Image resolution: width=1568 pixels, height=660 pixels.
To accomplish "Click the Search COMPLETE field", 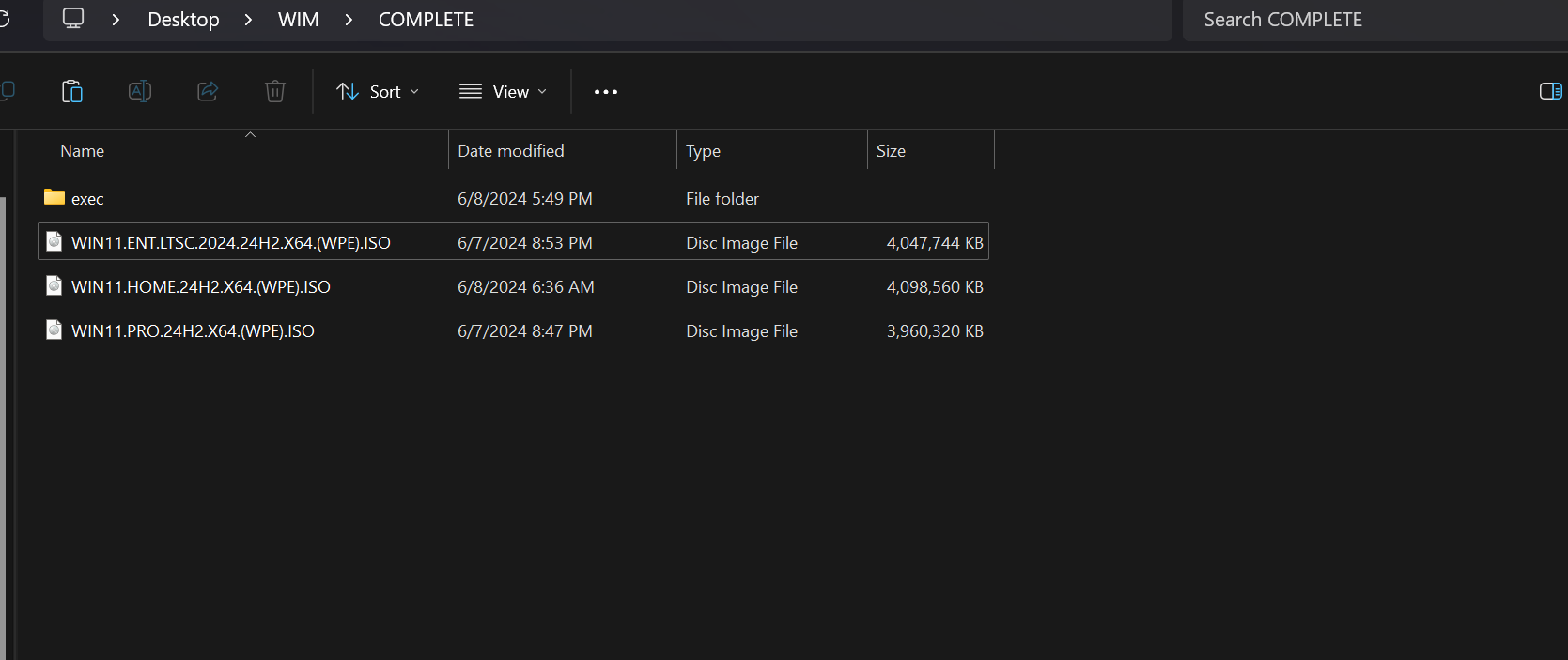I will (x=1374, y=20).
